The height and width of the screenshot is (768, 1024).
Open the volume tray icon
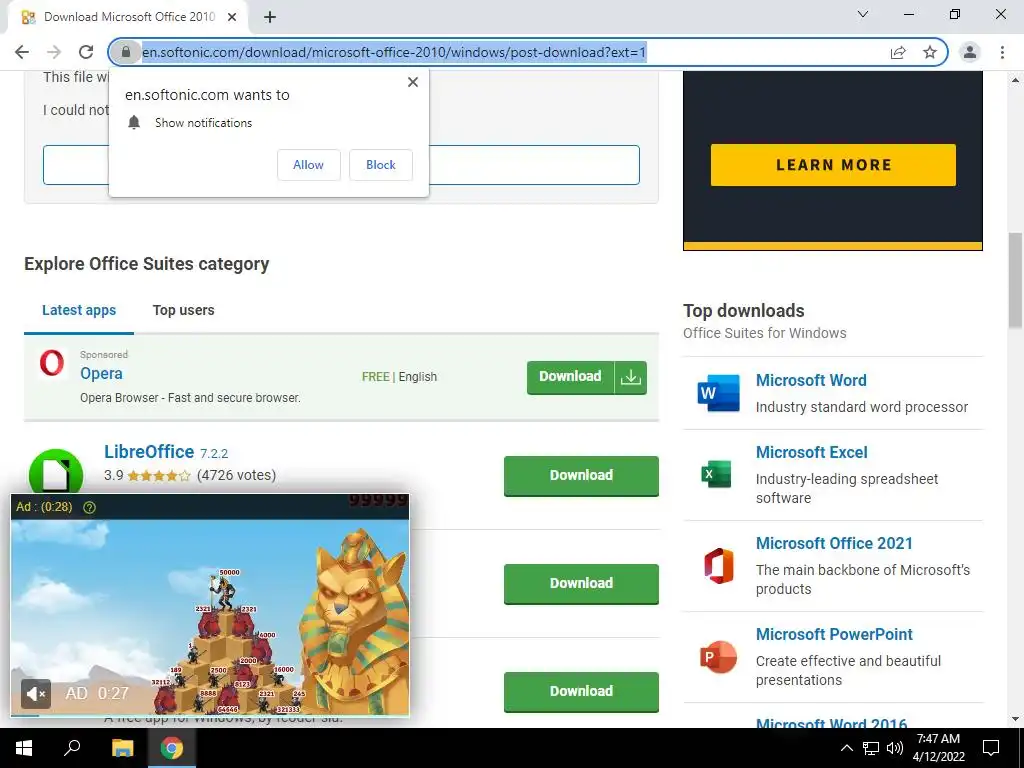point(895,748)
